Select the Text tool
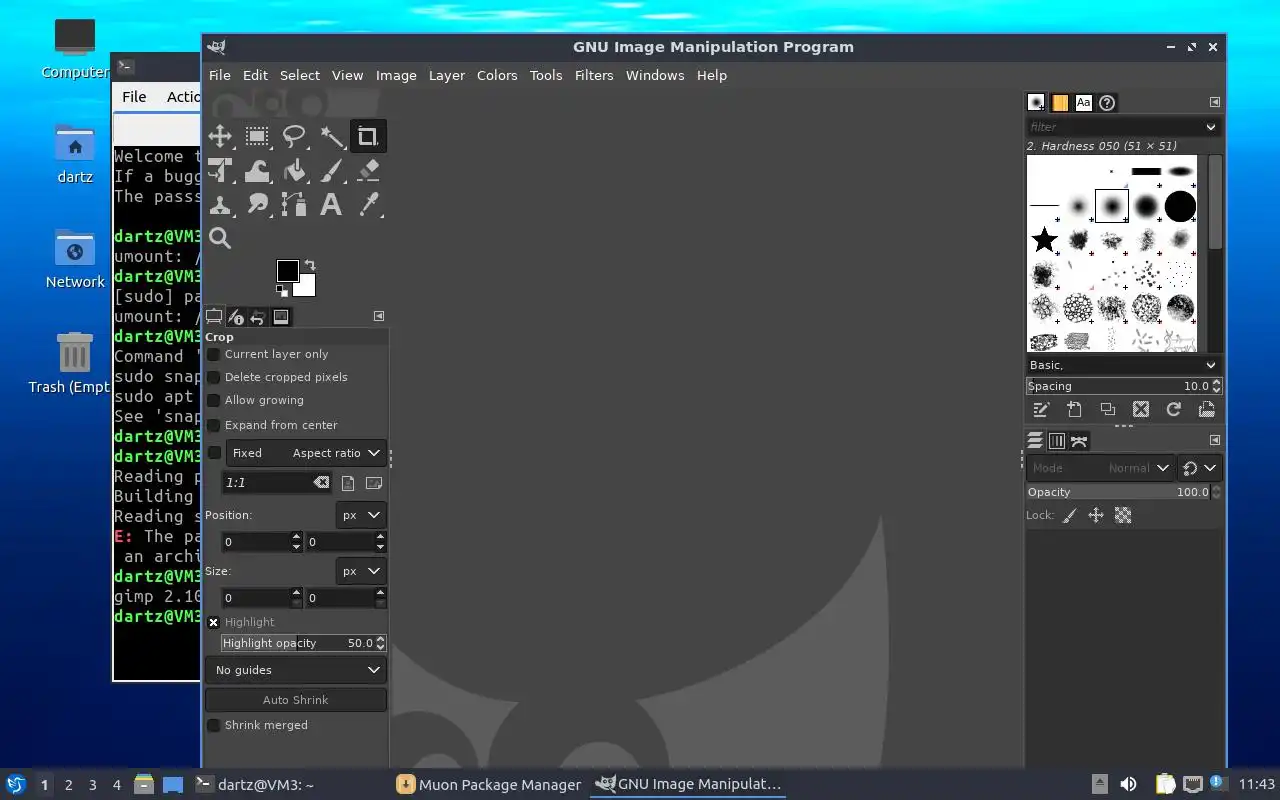1280x800 pixels. pyautogui.click(x=331, y=204)
